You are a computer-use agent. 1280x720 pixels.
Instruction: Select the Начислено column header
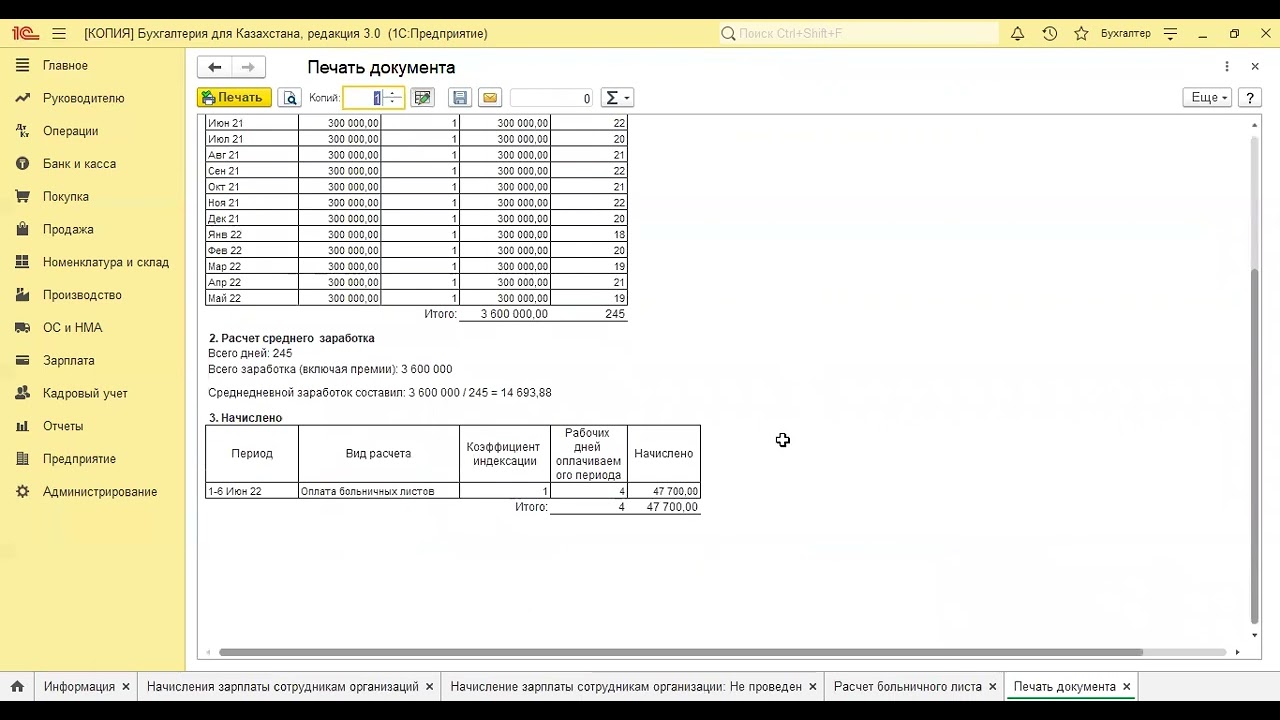pos(664,454)
